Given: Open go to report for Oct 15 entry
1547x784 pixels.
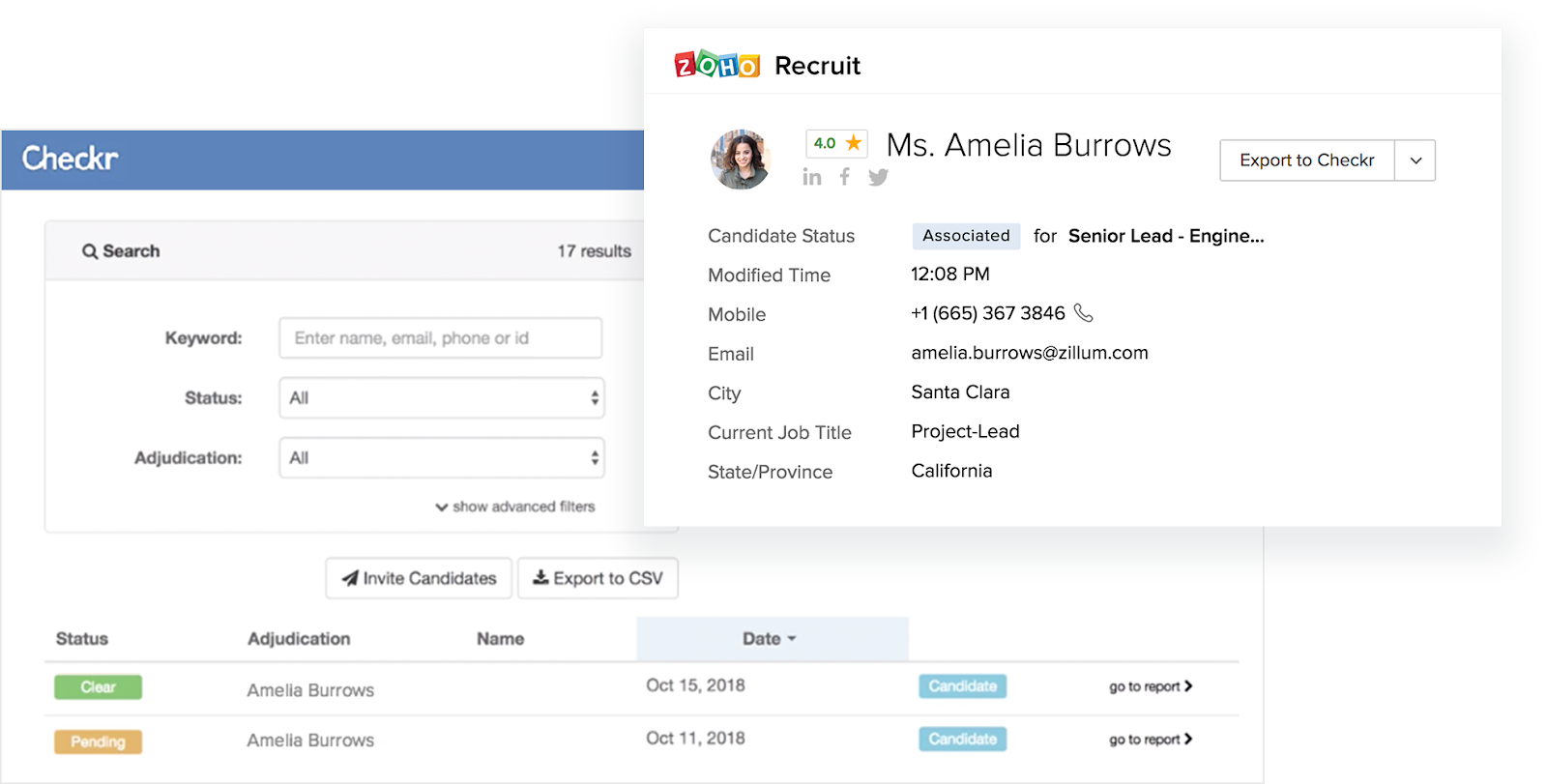Looking at the screenshot, I should (1150, 686).
